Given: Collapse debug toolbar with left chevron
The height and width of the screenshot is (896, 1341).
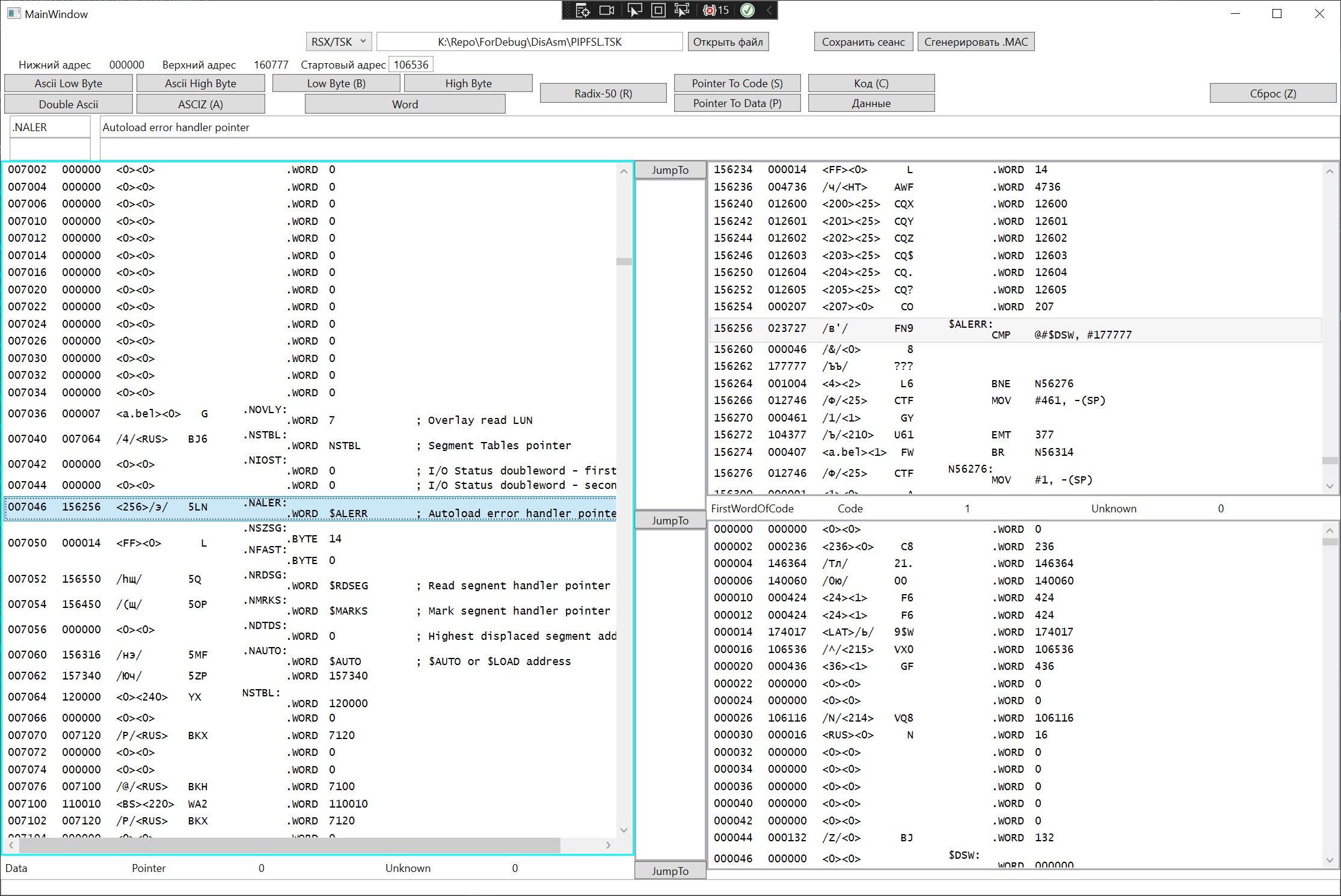Looking at the screenshot, I should (769, 10).
